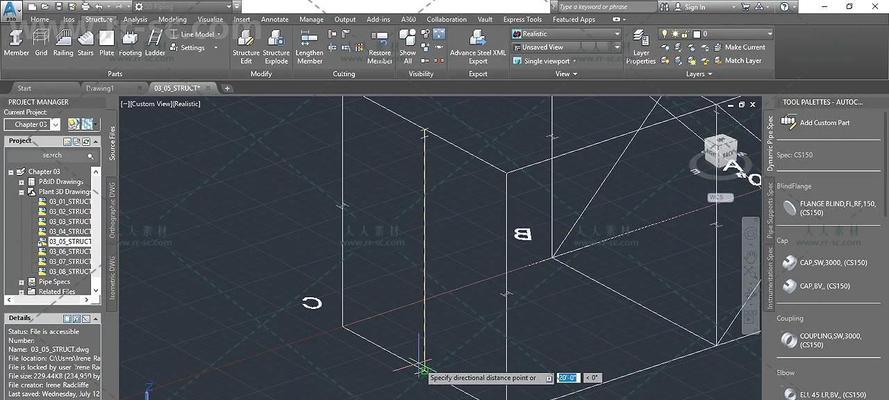Select the Ladder tool
Viewport: 889px width, 400px height.
155,41
